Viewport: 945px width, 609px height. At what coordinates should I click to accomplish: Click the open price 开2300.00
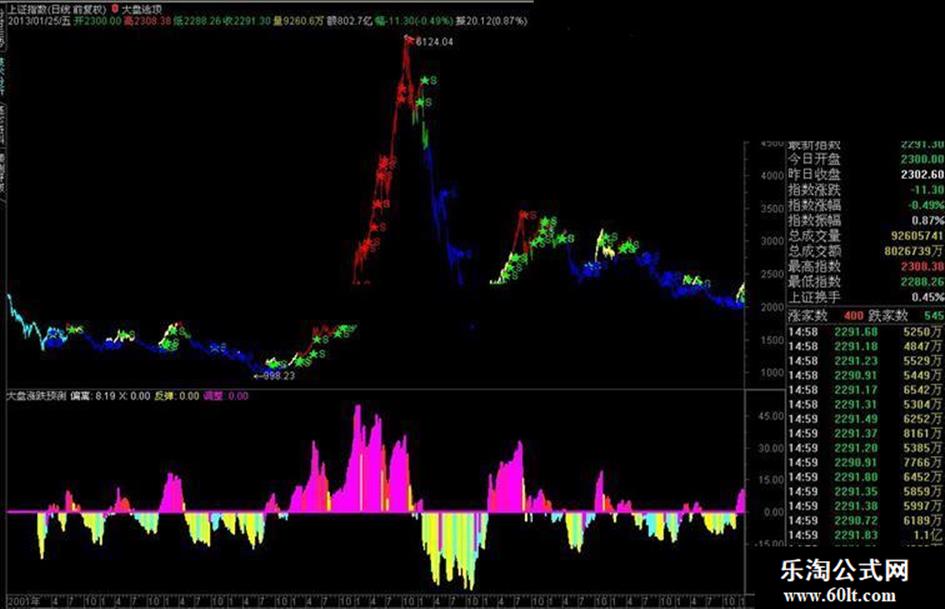click(97, 21)
